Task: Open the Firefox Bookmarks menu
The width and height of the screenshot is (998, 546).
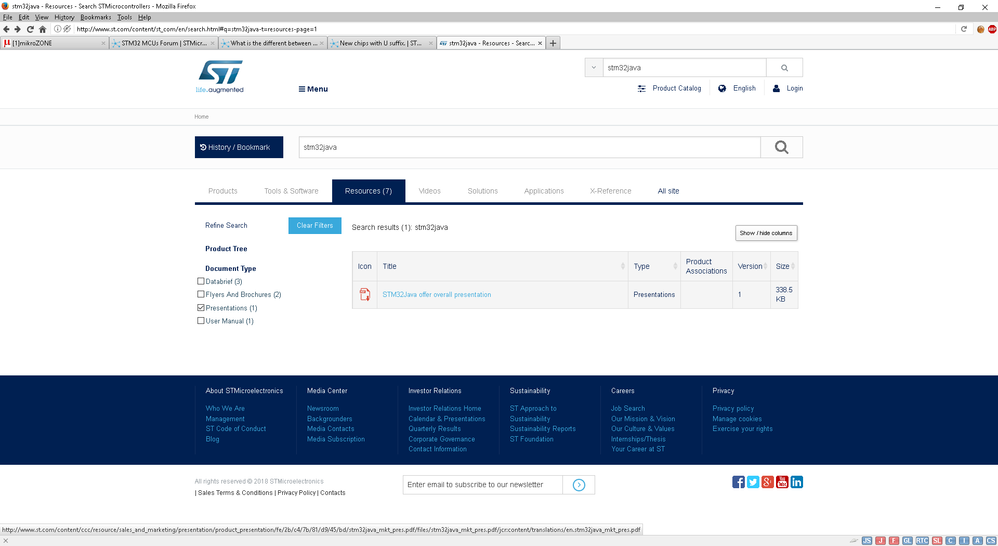Action: 95,17
